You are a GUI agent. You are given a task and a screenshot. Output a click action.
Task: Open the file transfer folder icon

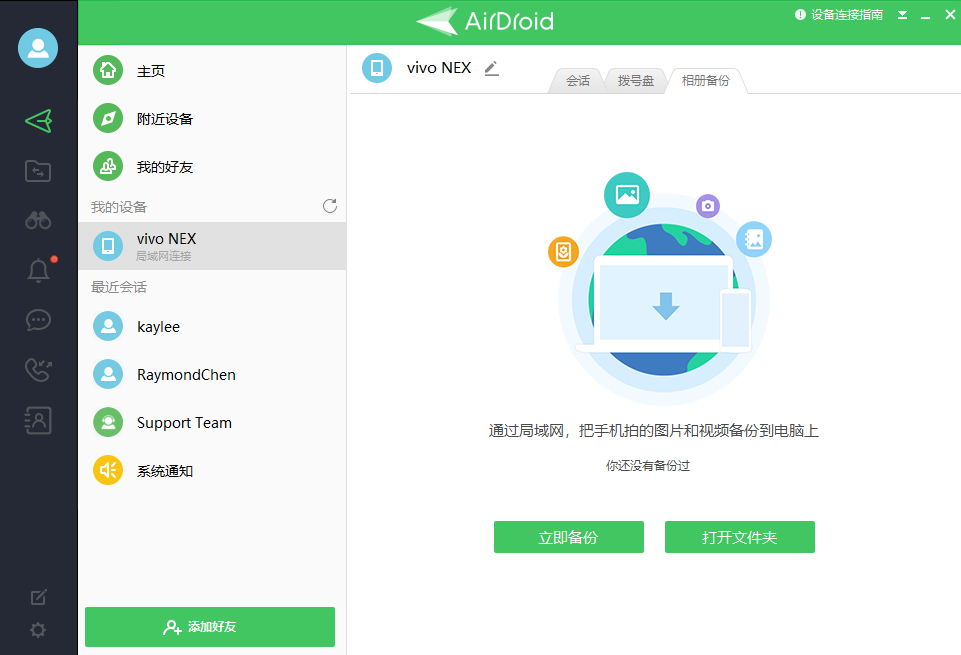pyautogui.click(x=38, y=171)
